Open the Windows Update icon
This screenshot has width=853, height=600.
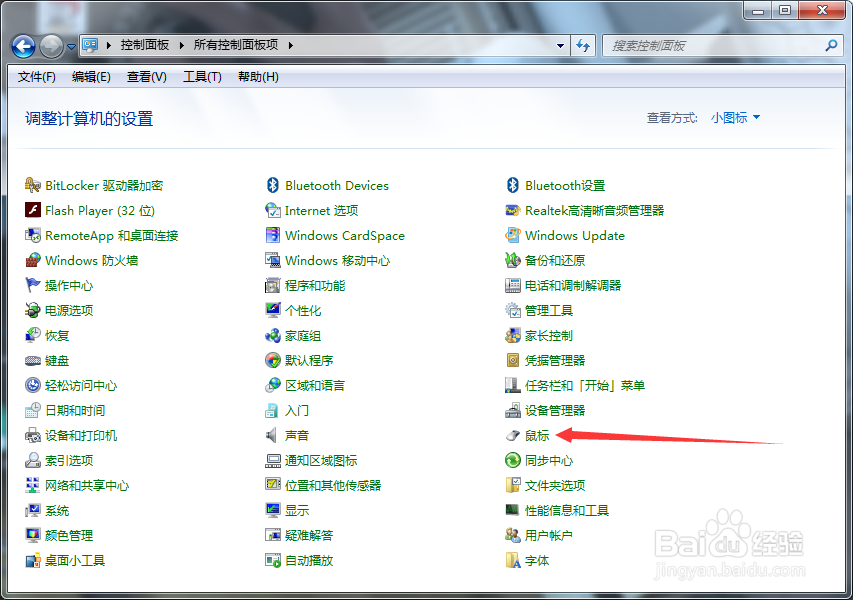[x=512, y=236]
